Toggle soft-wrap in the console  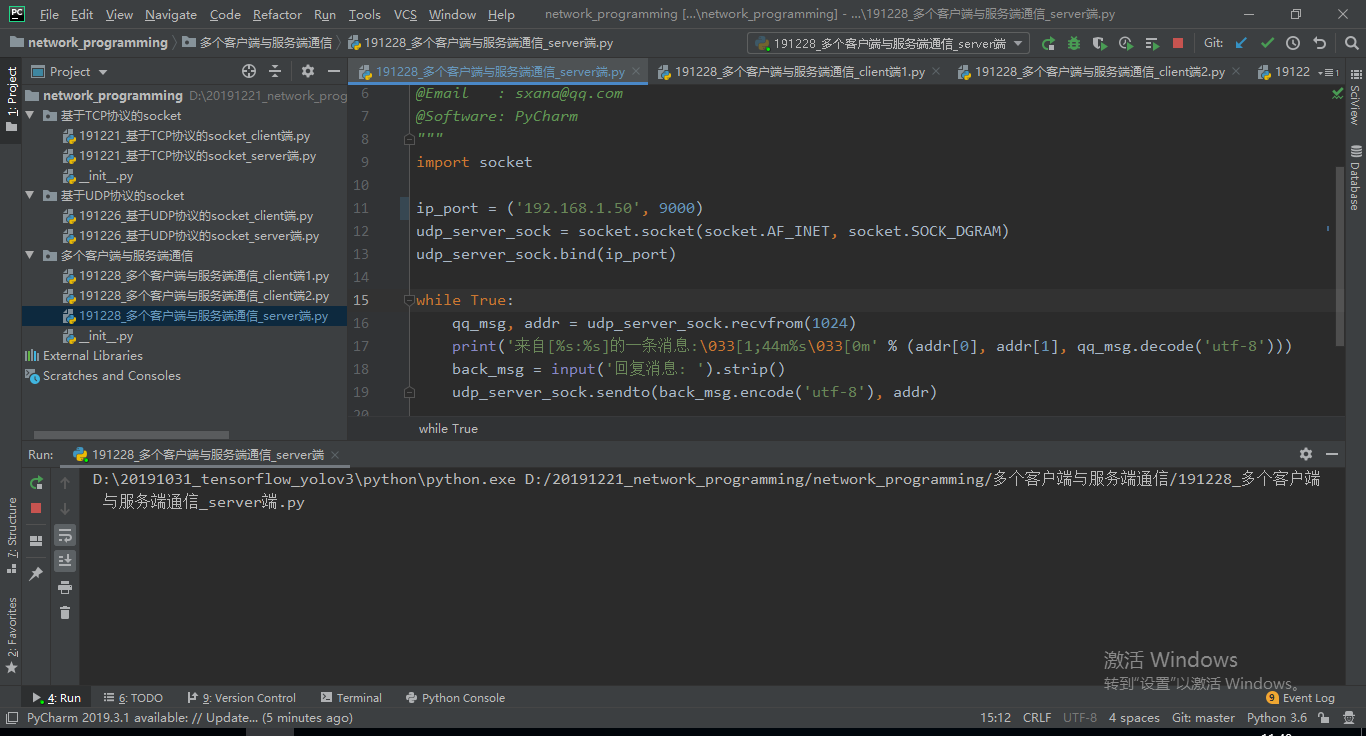tap(64, 536)
